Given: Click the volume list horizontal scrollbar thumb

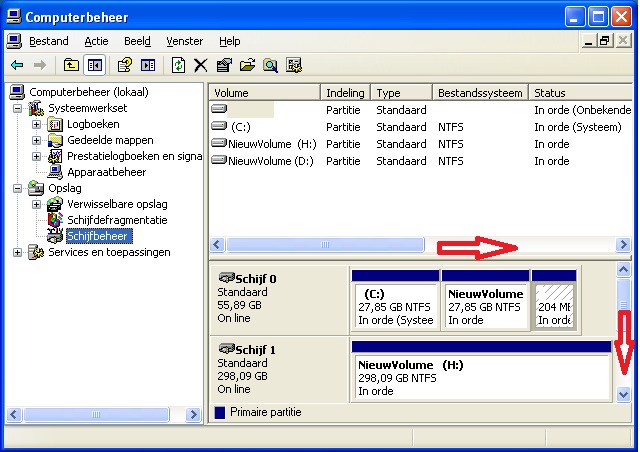Looking at the screenshot, I should coord(325,245).
